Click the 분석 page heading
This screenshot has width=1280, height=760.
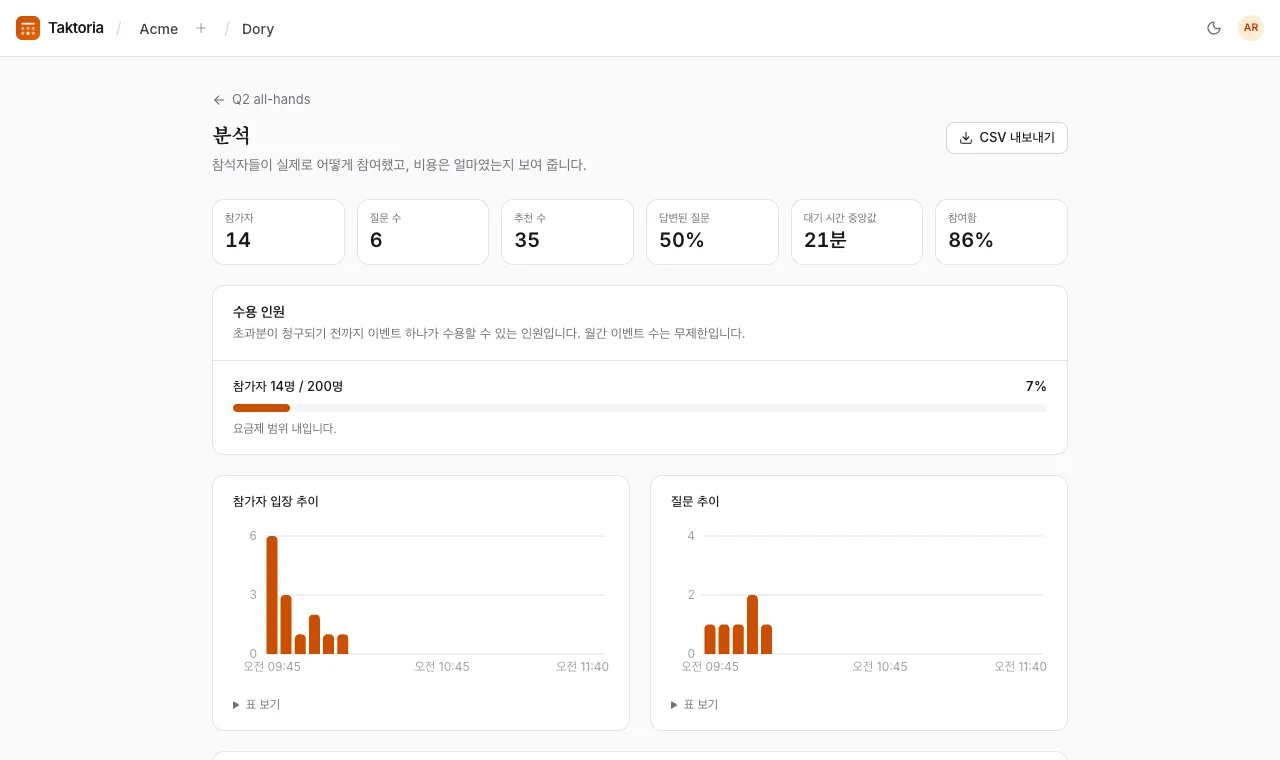tap(231, 136)
